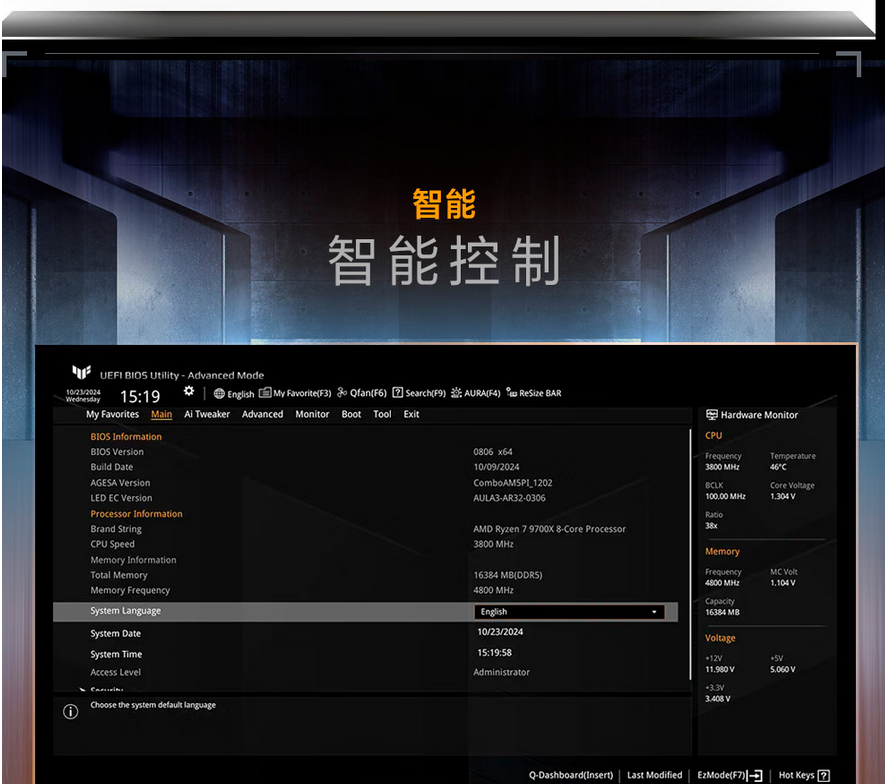
Task: Click the System Time value 15:19:58
Action: (494, 653)
